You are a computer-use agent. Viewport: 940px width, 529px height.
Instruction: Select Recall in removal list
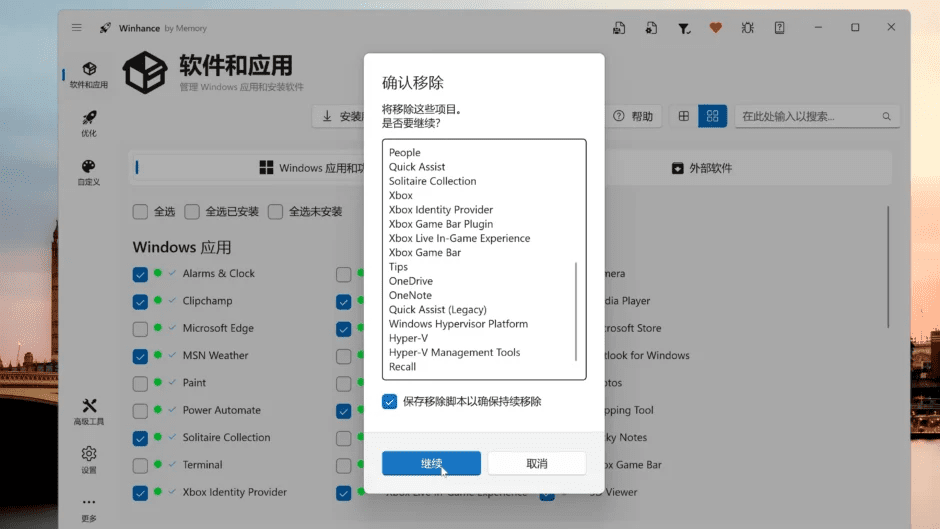point(402,366)
